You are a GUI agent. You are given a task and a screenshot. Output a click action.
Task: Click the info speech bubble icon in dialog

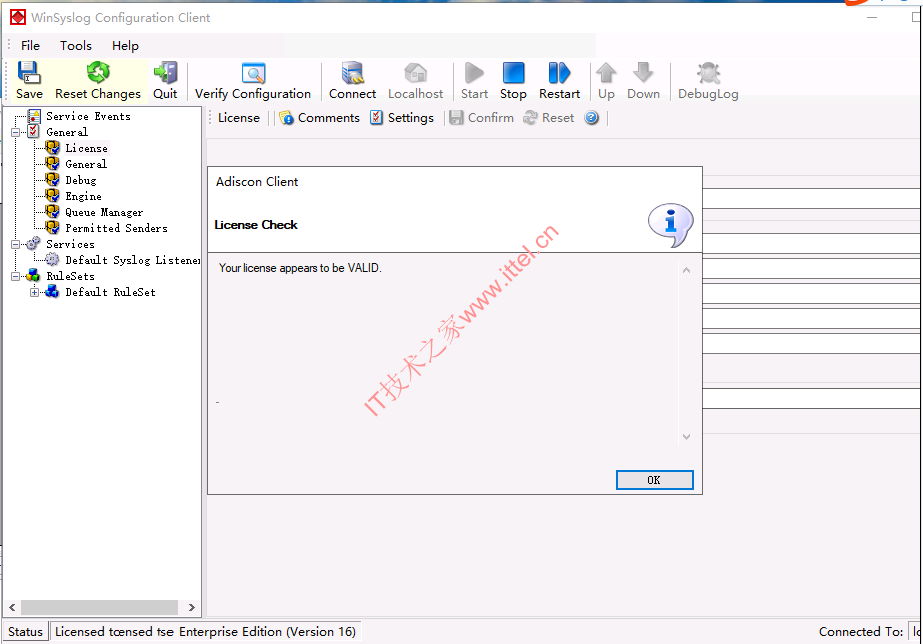click(x=670, y=224)
